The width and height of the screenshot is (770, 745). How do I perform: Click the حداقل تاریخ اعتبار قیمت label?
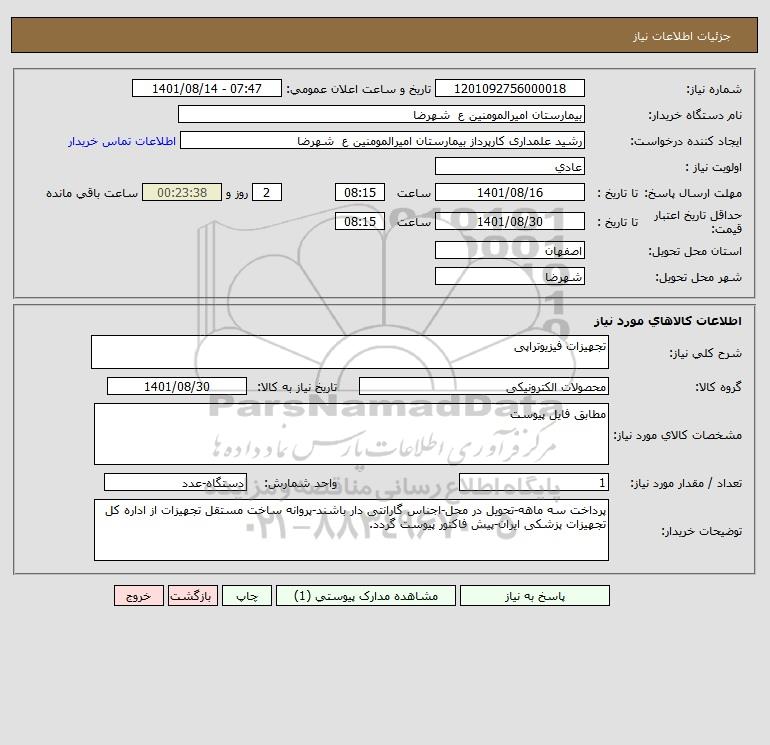[x=698, y=222]
